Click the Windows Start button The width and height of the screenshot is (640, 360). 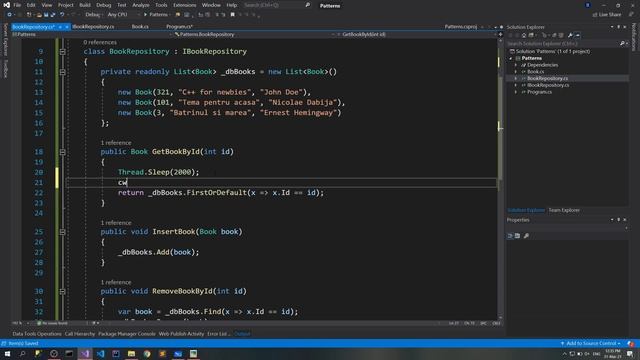pos(7,354)
